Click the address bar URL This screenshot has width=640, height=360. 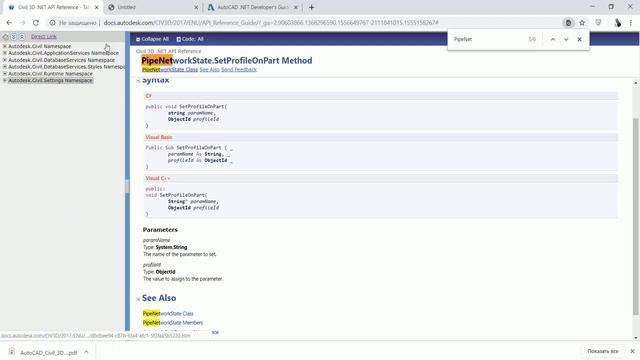[x=271, y=23]
